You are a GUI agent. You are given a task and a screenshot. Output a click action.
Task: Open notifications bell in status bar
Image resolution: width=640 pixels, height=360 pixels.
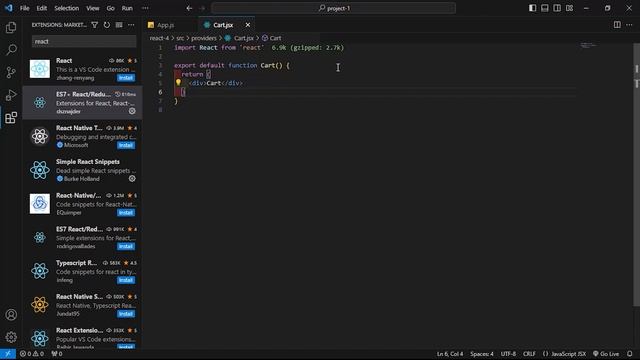(630, 354)
